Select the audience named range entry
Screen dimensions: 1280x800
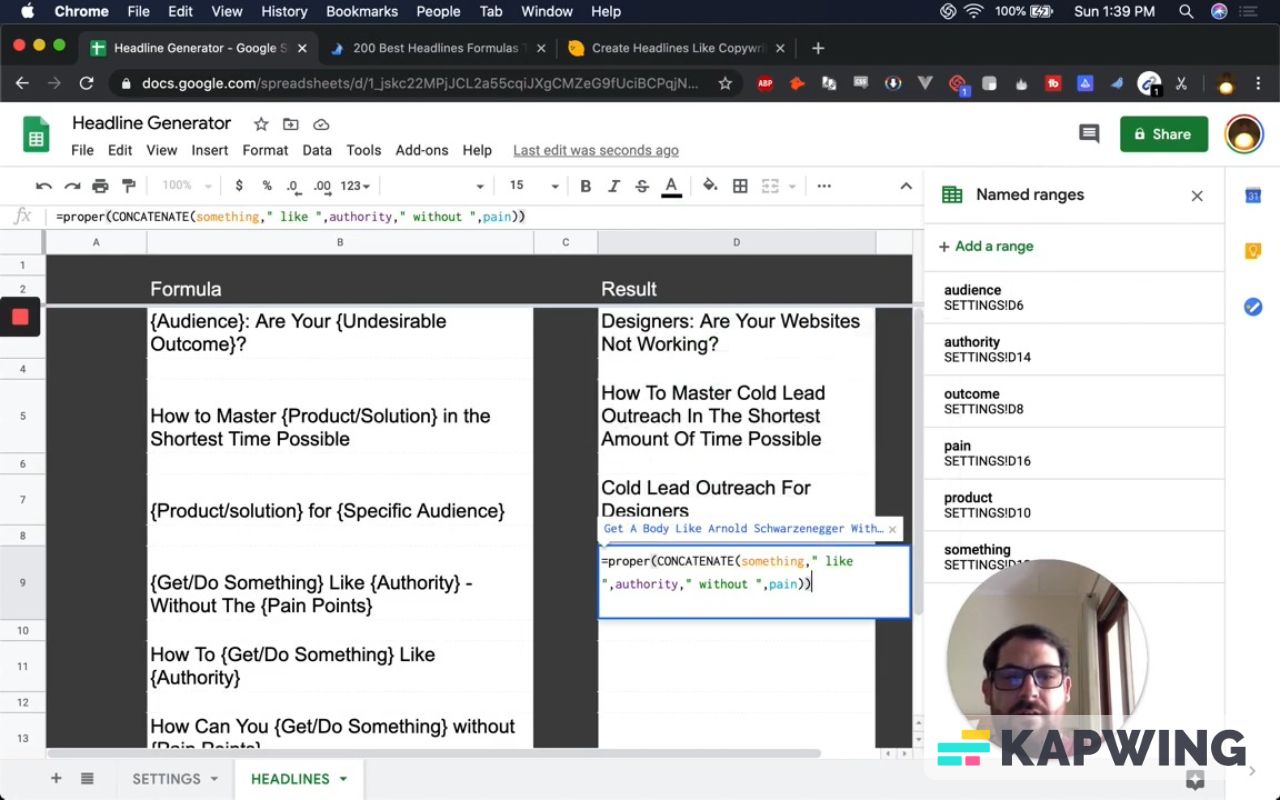(1073, 297)
